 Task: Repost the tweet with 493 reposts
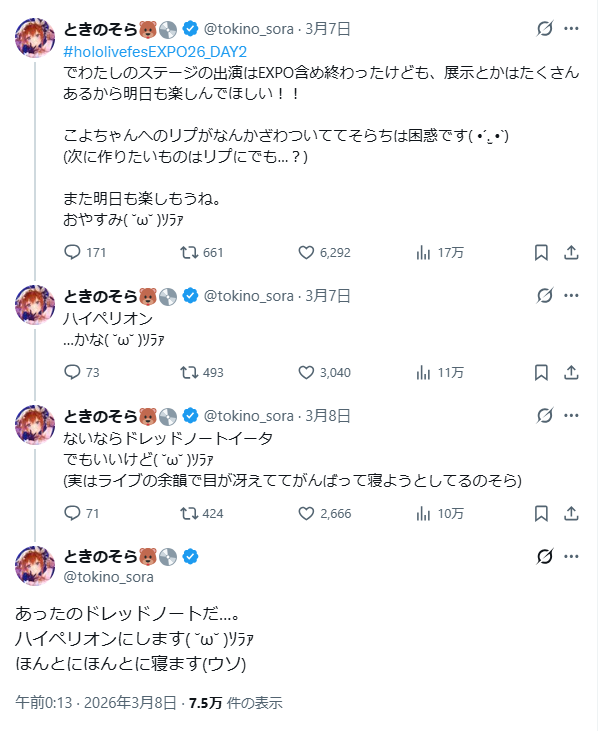188,373
